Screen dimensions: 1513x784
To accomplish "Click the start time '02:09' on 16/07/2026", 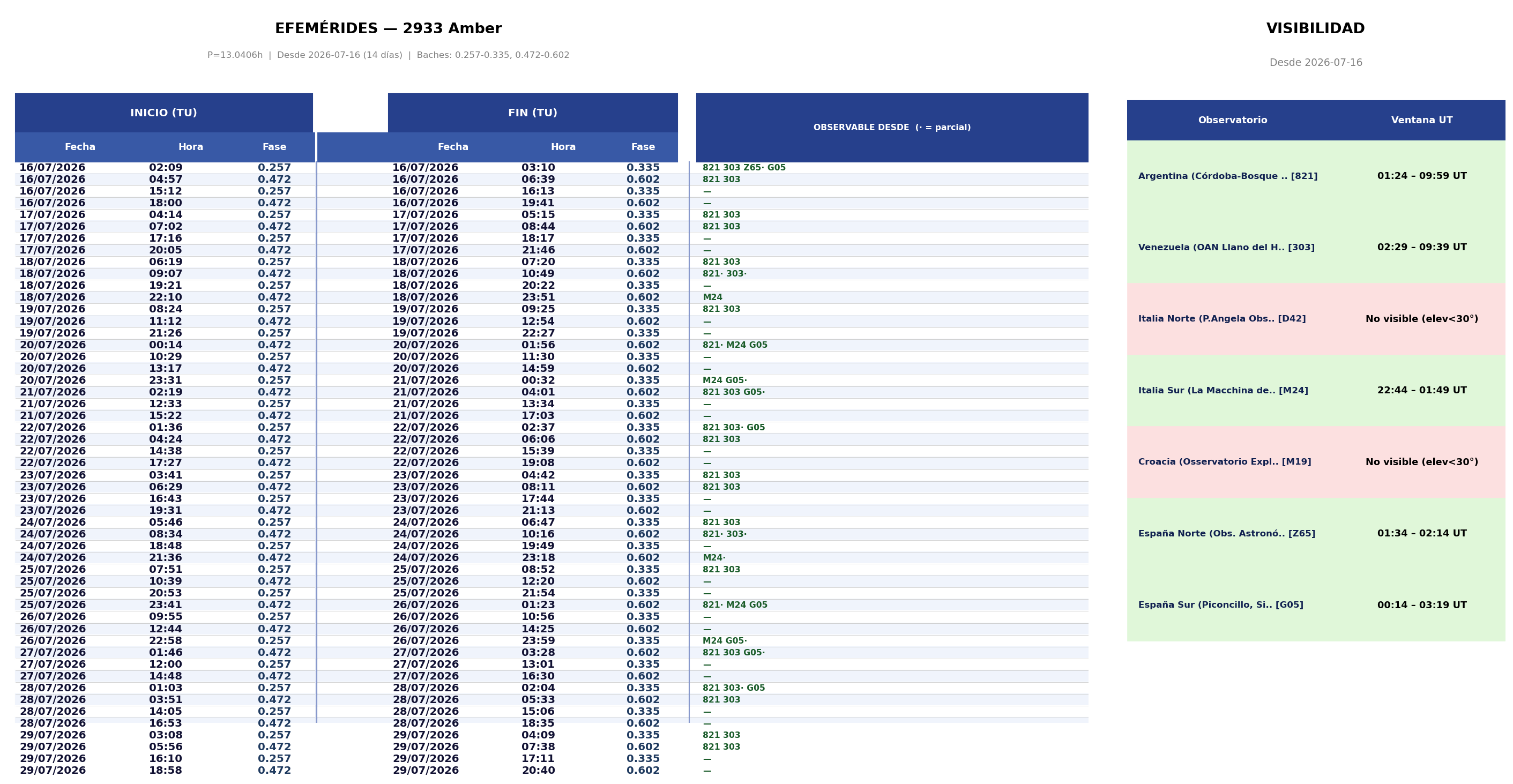I will coord(166,168).
